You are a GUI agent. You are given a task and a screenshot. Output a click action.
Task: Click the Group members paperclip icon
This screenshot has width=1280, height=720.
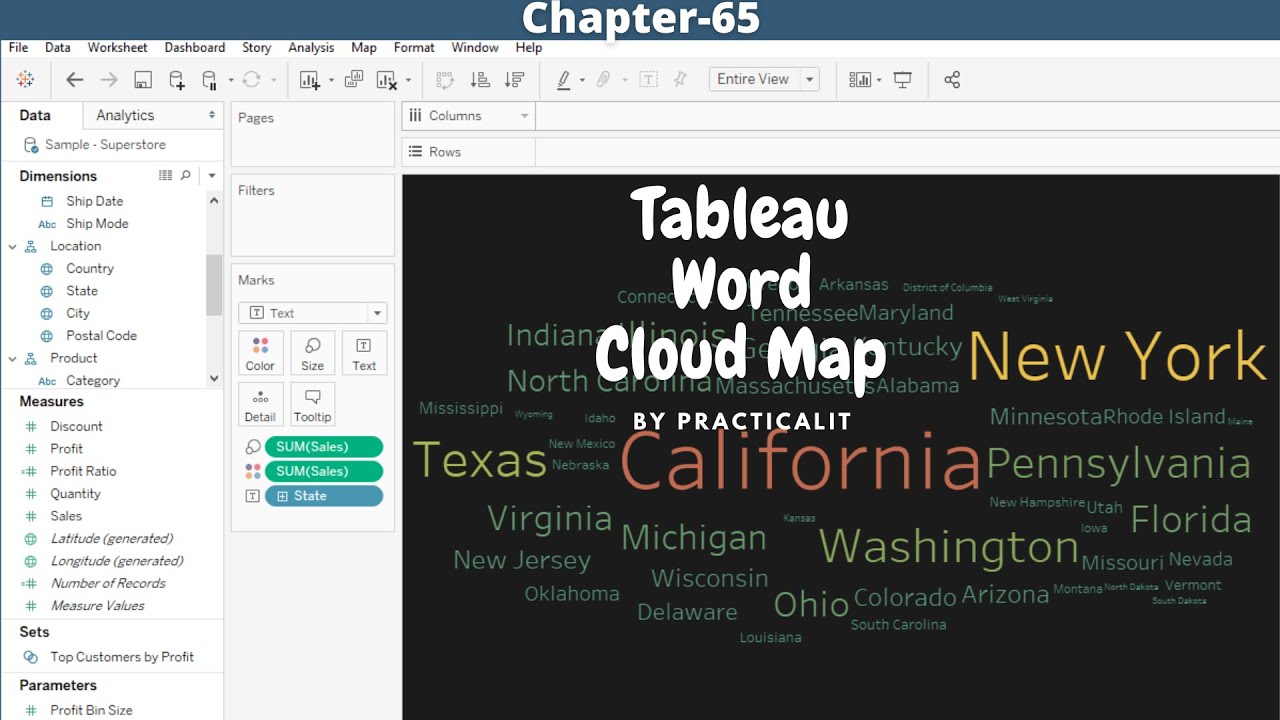coord(603,80)
